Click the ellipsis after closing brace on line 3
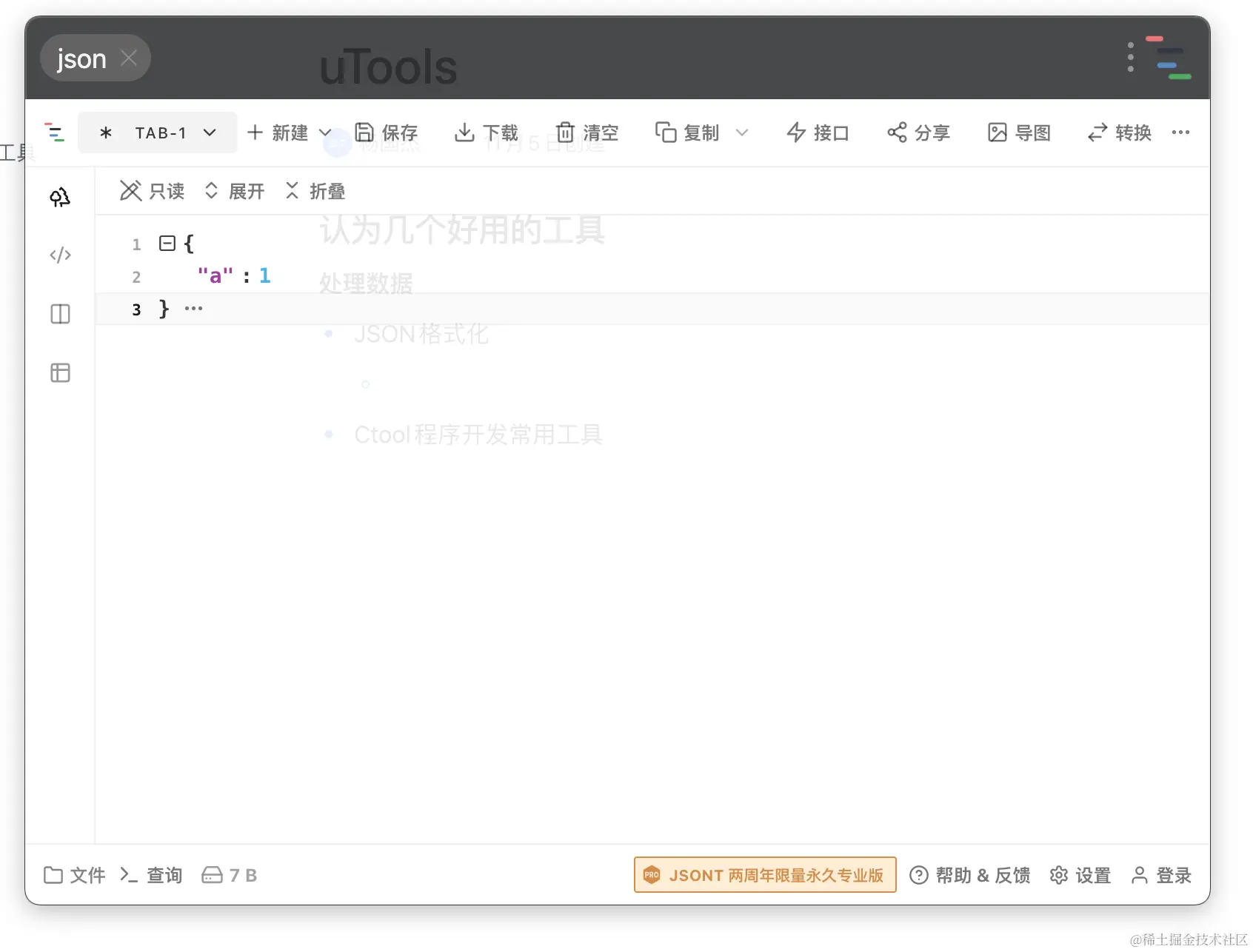 (x=193, y=308)
